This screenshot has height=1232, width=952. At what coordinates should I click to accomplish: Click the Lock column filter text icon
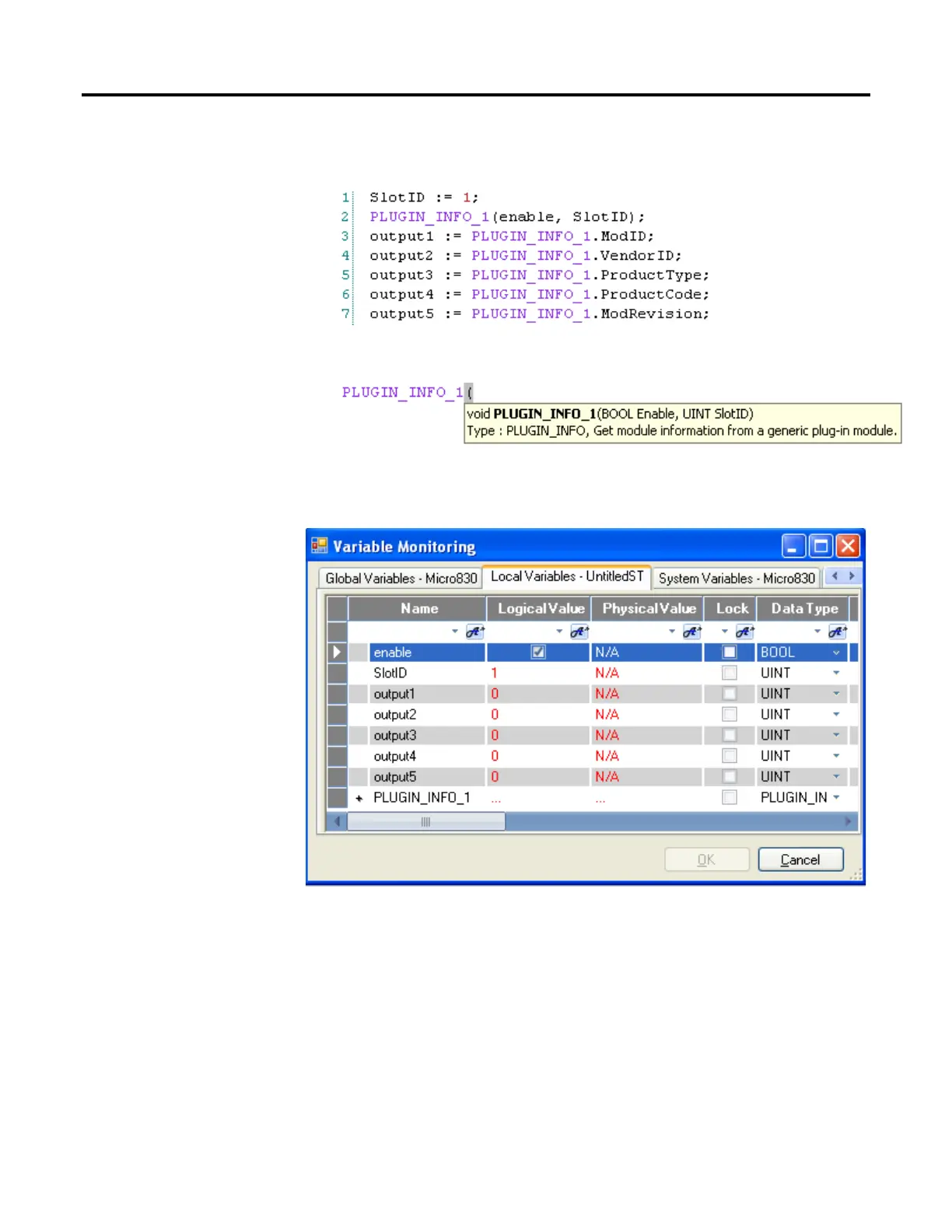coord(745,632)
